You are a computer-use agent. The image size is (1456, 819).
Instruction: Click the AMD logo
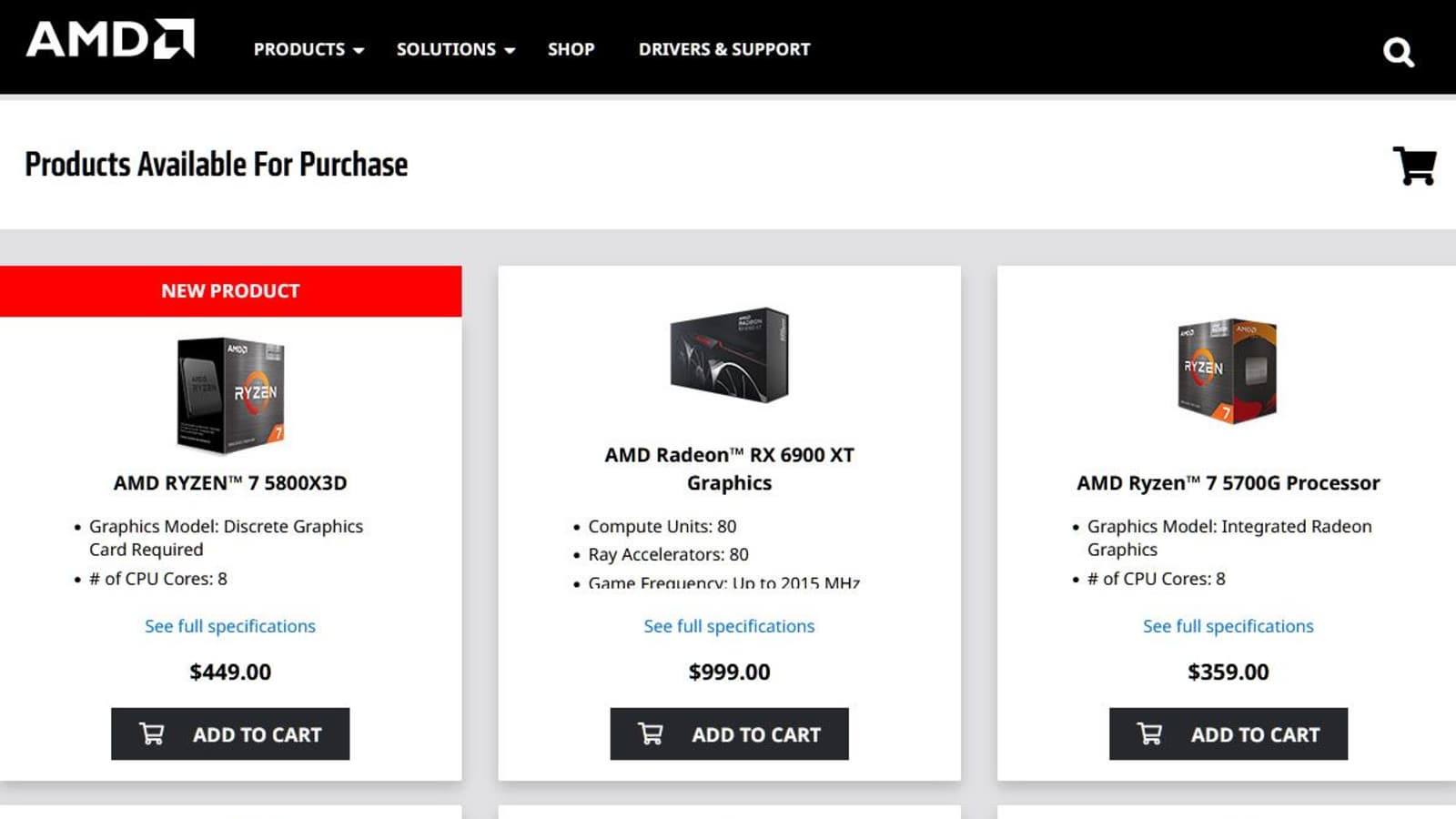tap(110, 40)
